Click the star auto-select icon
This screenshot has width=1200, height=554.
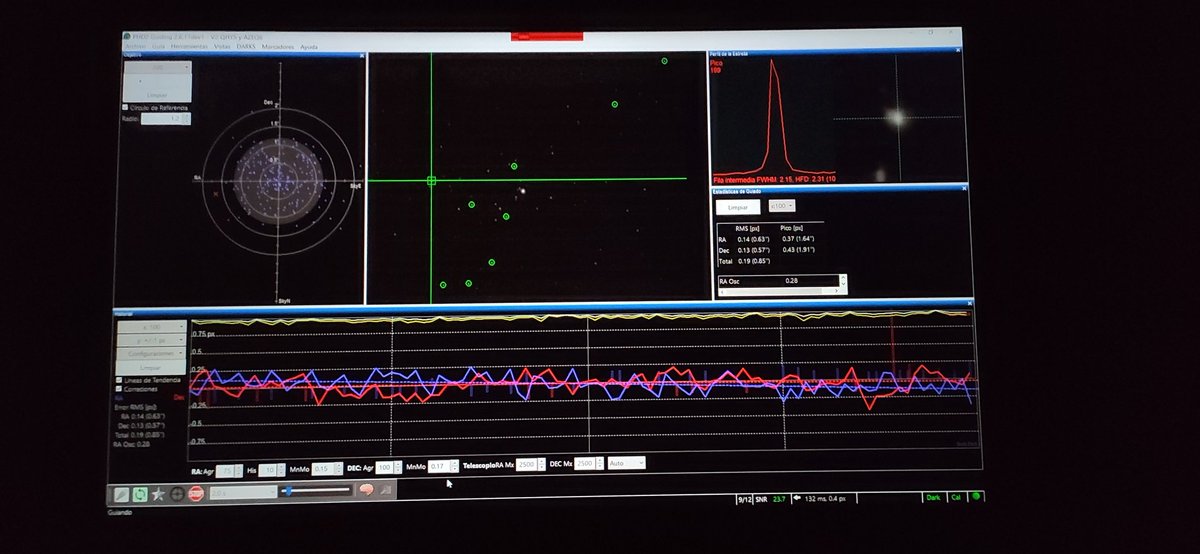(158, 493)
